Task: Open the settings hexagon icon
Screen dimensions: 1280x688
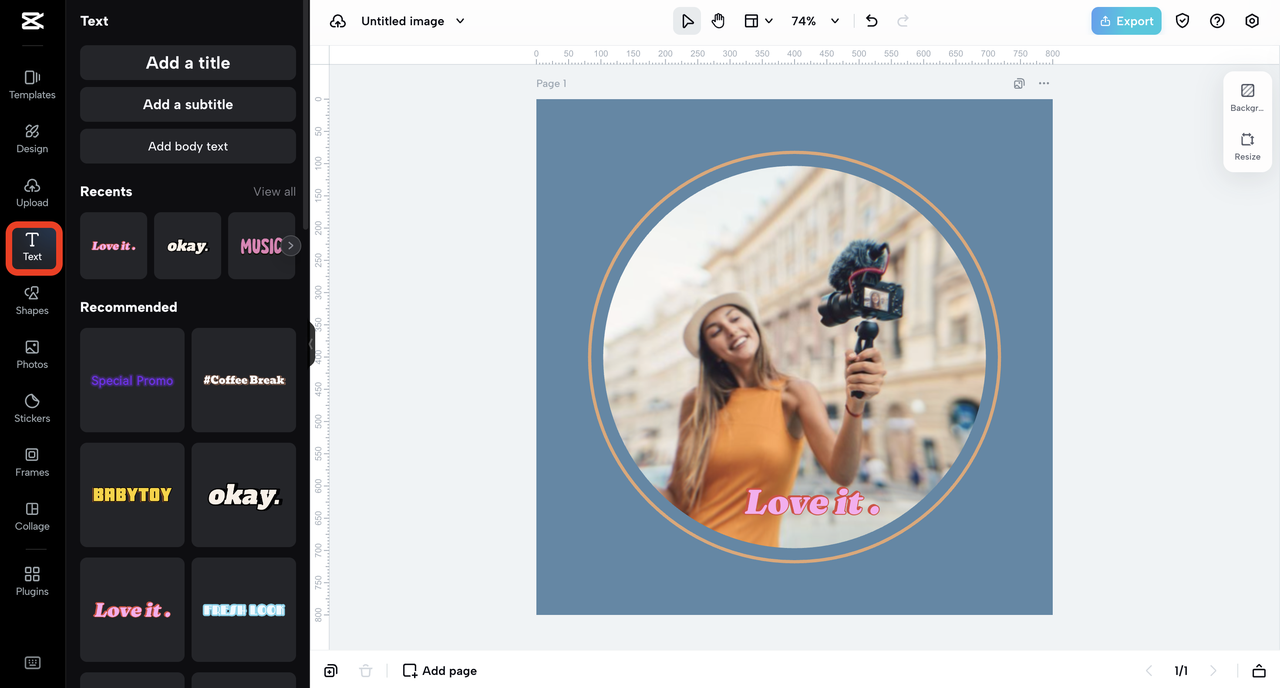Action: [x=1252, y=21]
